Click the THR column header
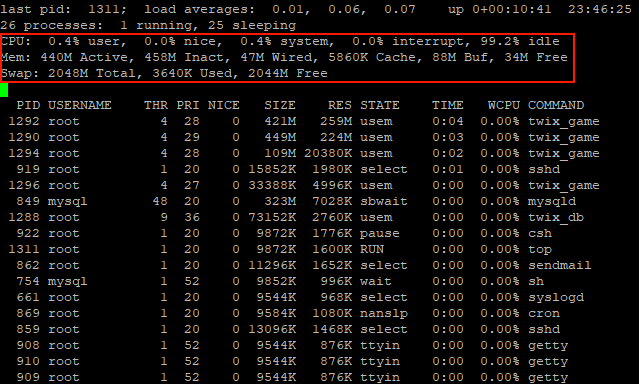The image size is (639, 384). [x=156, y=105]
